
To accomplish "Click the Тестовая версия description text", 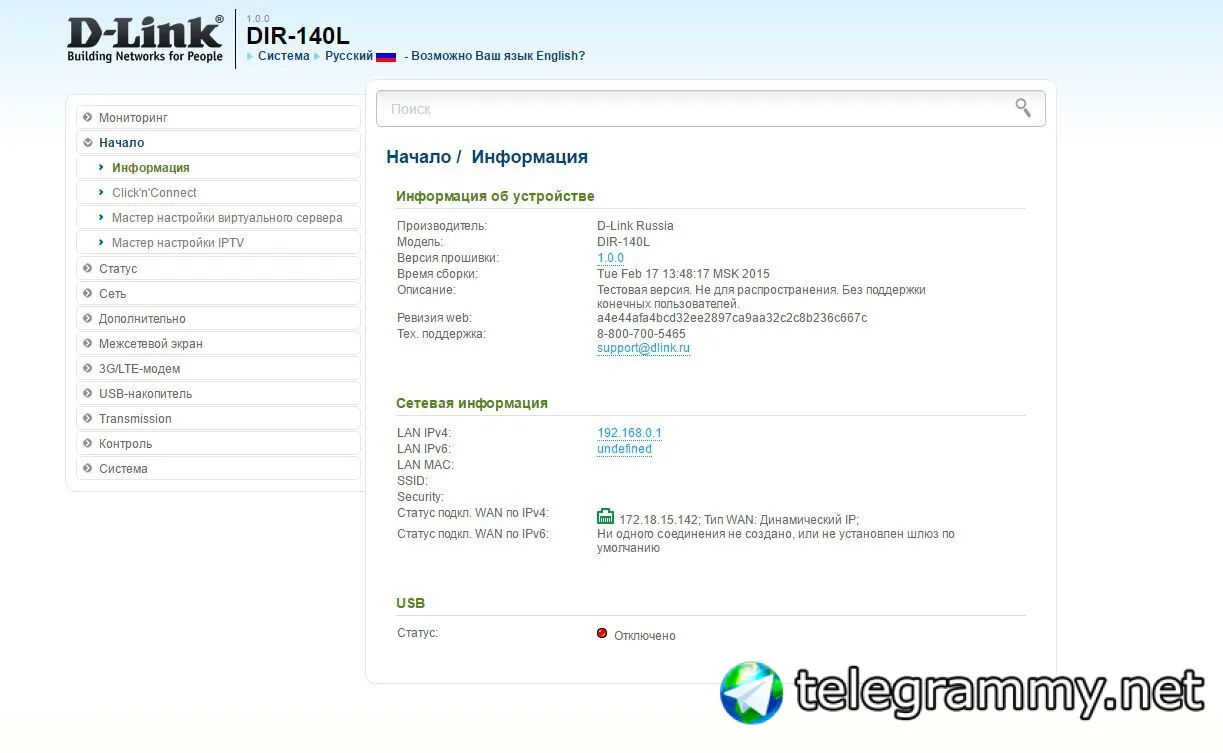I will click(x=761, y=297).
